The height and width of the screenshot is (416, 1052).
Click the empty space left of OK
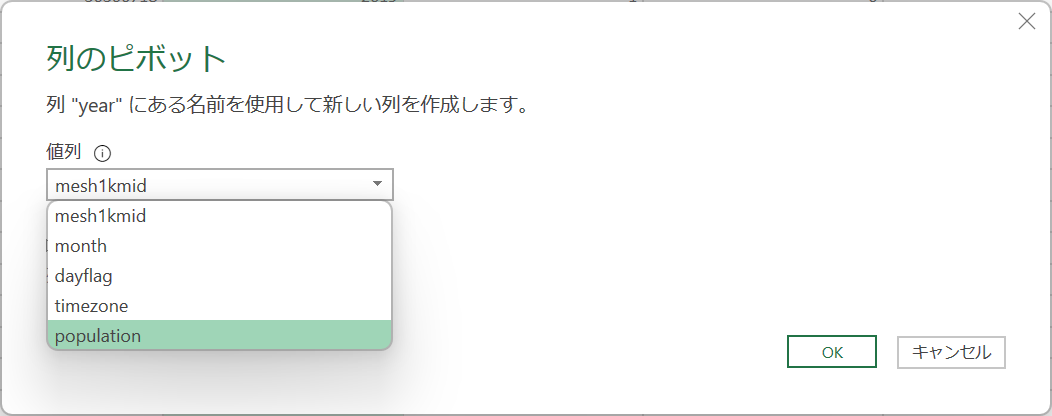590,352
